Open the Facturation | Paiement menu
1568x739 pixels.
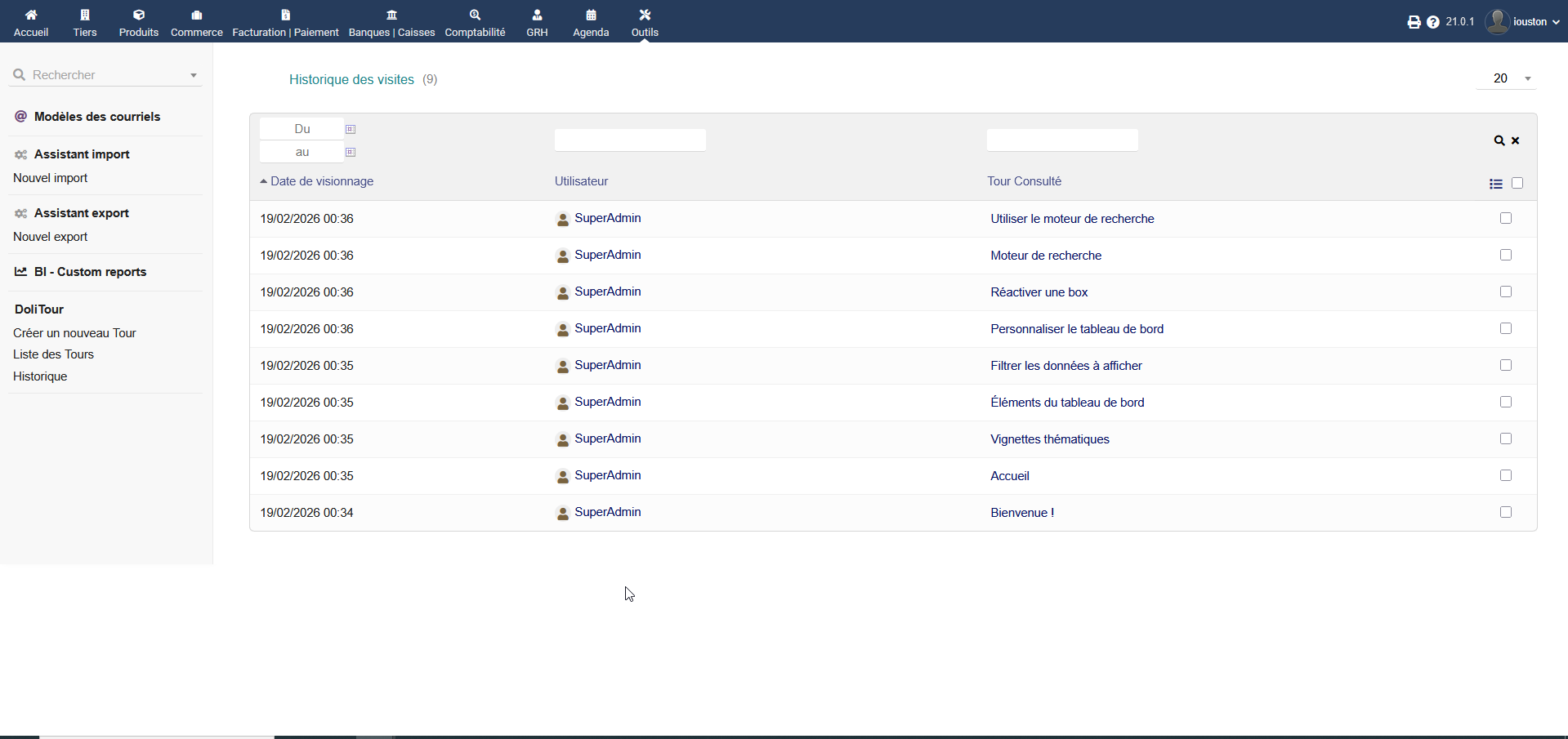[x=285, y=22]
